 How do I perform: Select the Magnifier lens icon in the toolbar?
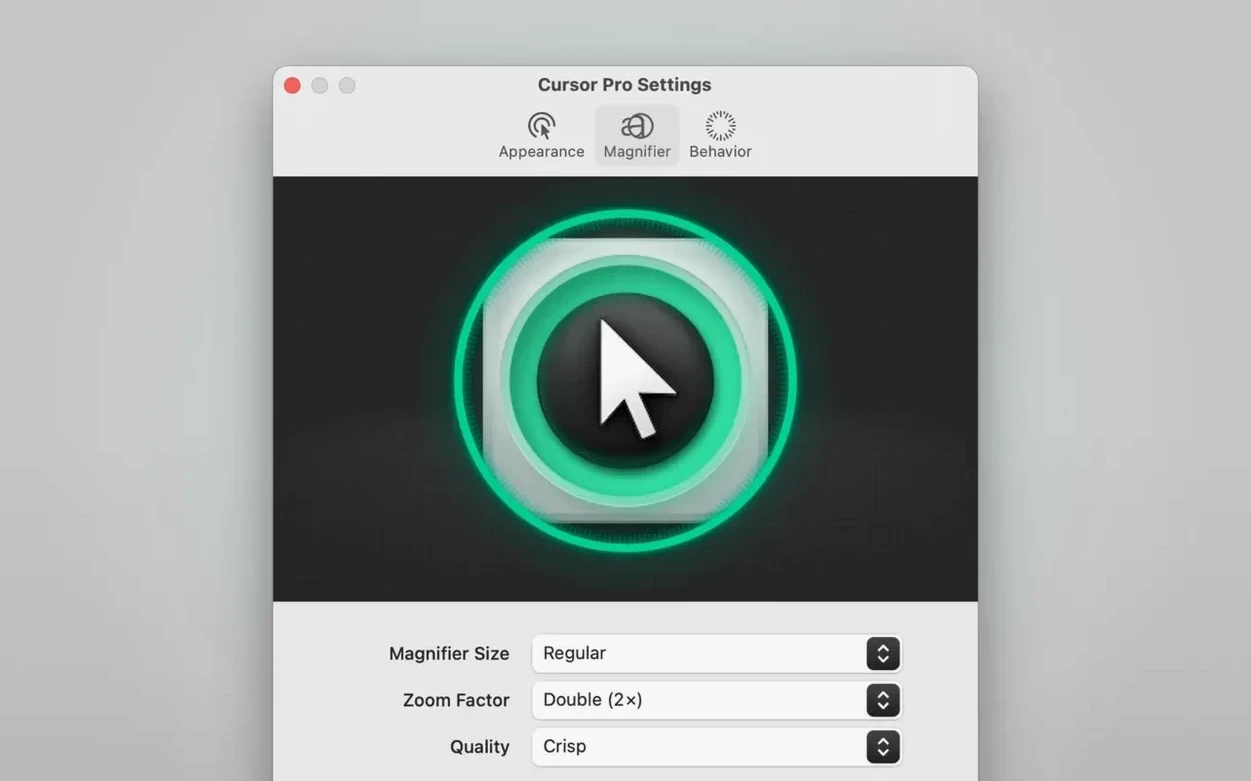tap(637, 126)
